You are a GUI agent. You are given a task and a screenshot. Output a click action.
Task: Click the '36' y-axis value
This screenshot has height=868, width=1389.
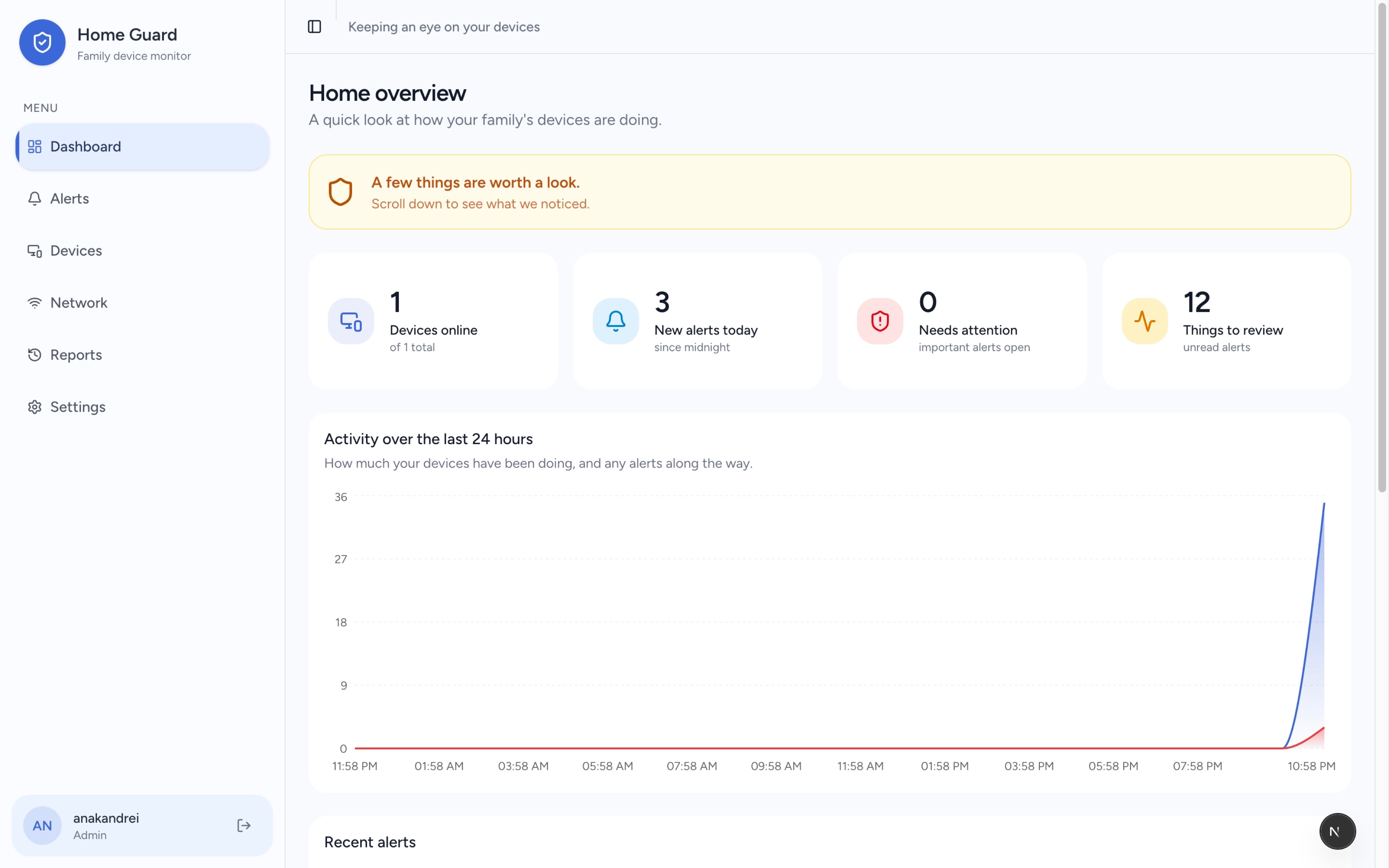click(x=341, y=497)
